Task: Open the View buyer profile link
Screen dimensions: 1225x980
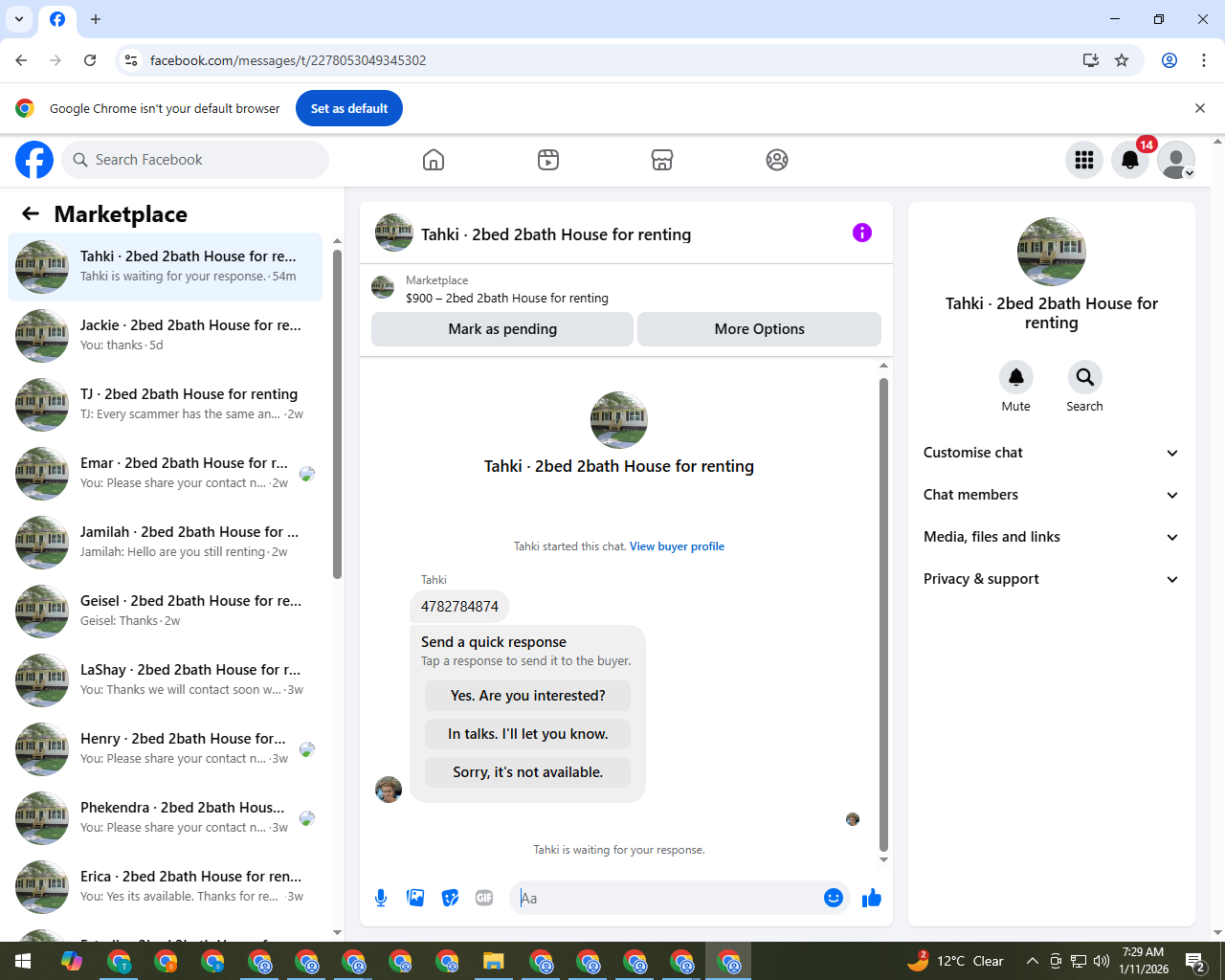Action: [x=677, y=546]
